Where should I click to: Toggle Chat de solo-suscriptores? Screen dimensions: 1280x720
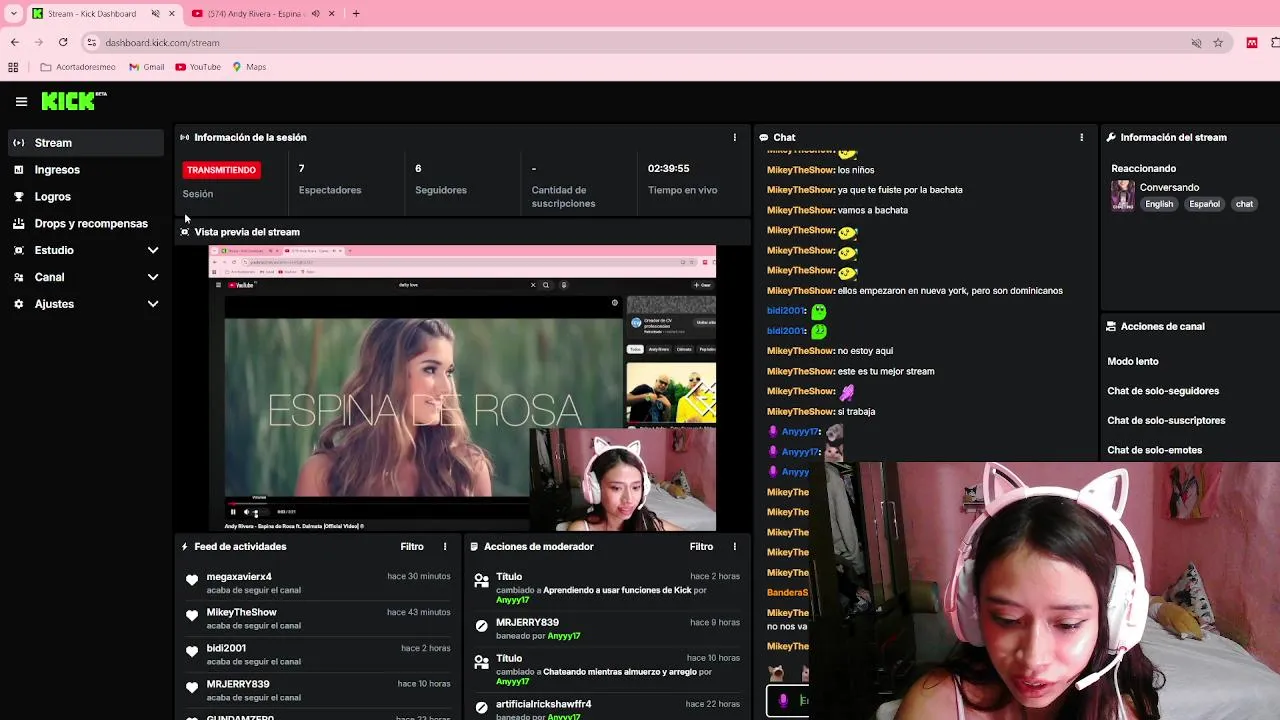[1166, 421]
